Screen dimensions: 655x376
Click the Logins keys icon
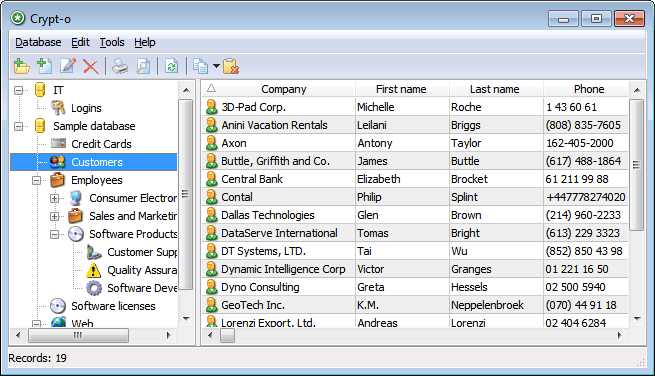tap(58, 108)
